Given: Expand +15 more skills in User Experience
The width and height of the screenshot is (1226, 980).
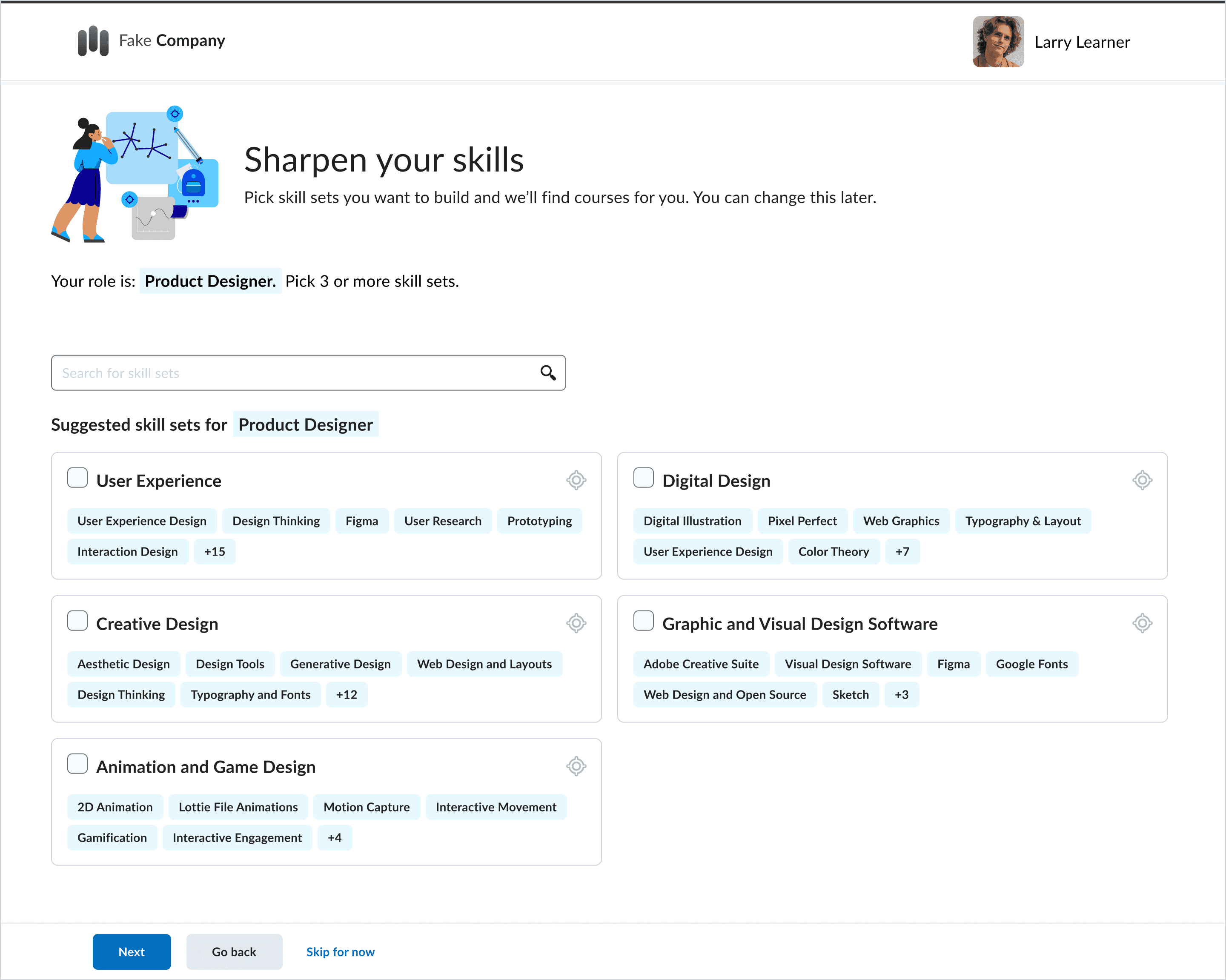Looking at the screenshot, I should 215,552.
